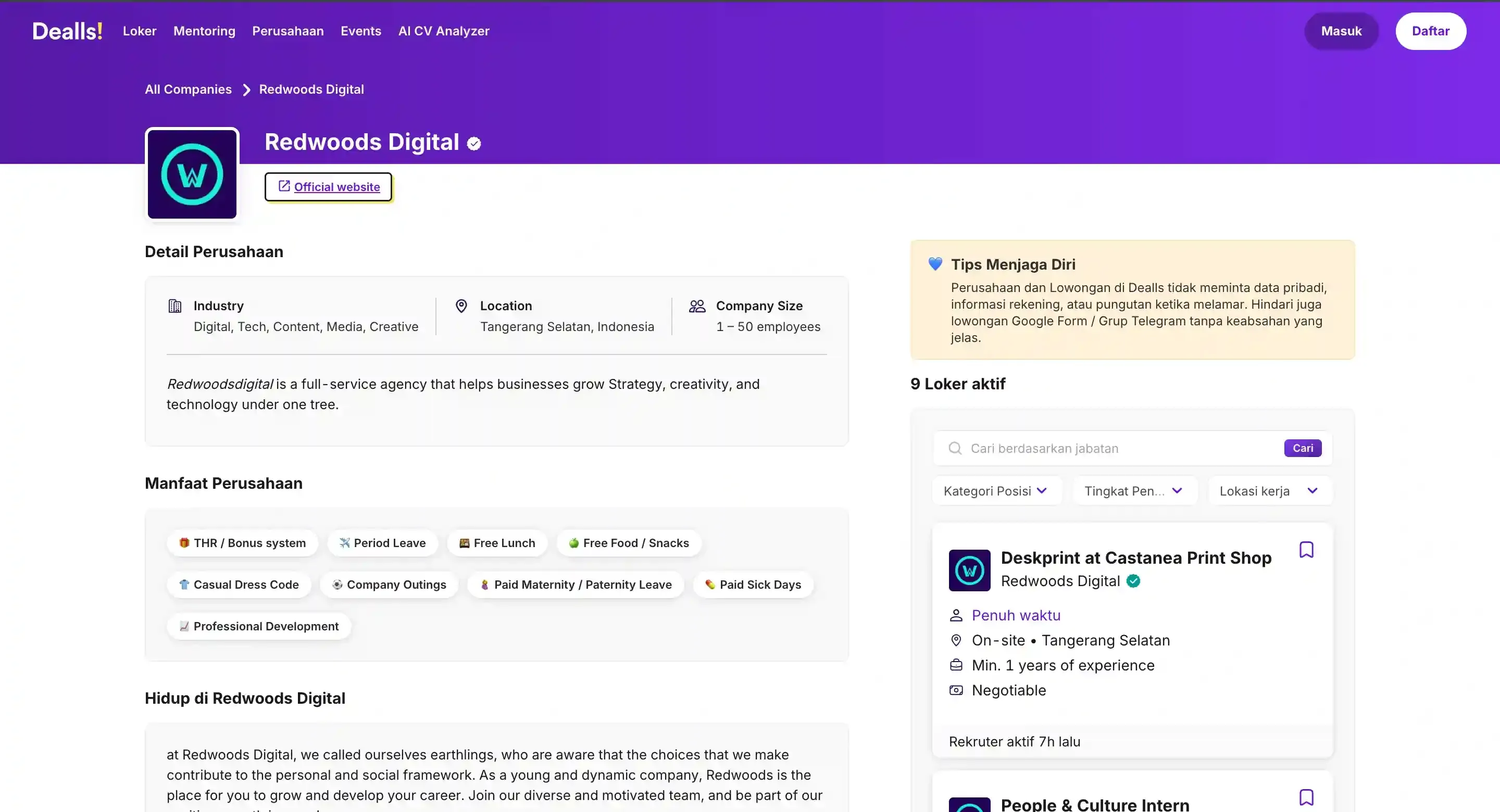Click the Daftar button
Screen dimensions: 1500x812
tap(1431, 31)
